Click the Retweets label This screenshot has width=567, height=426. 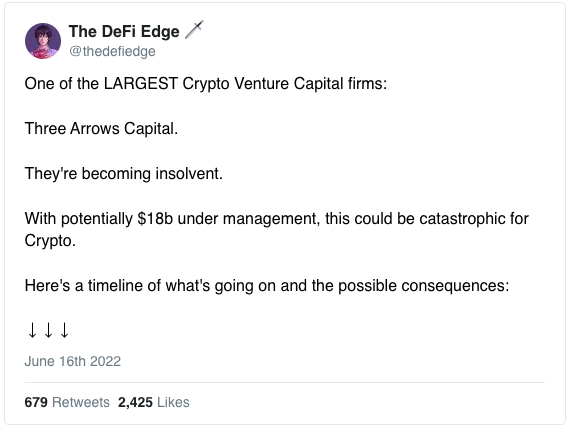coord(81,402)
